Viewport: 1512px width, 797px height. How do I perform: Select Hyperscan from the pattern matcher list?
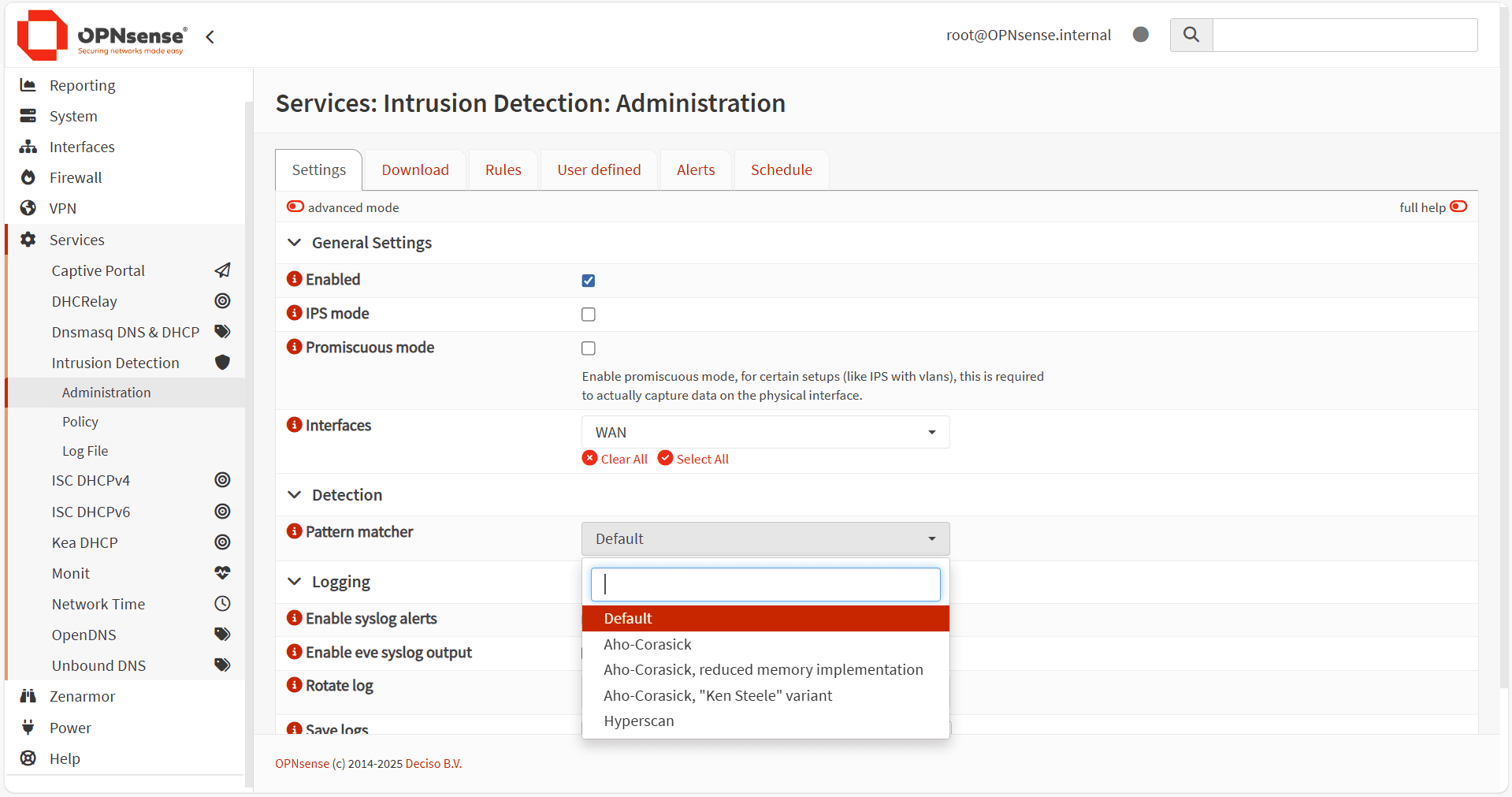click(639, 721)
